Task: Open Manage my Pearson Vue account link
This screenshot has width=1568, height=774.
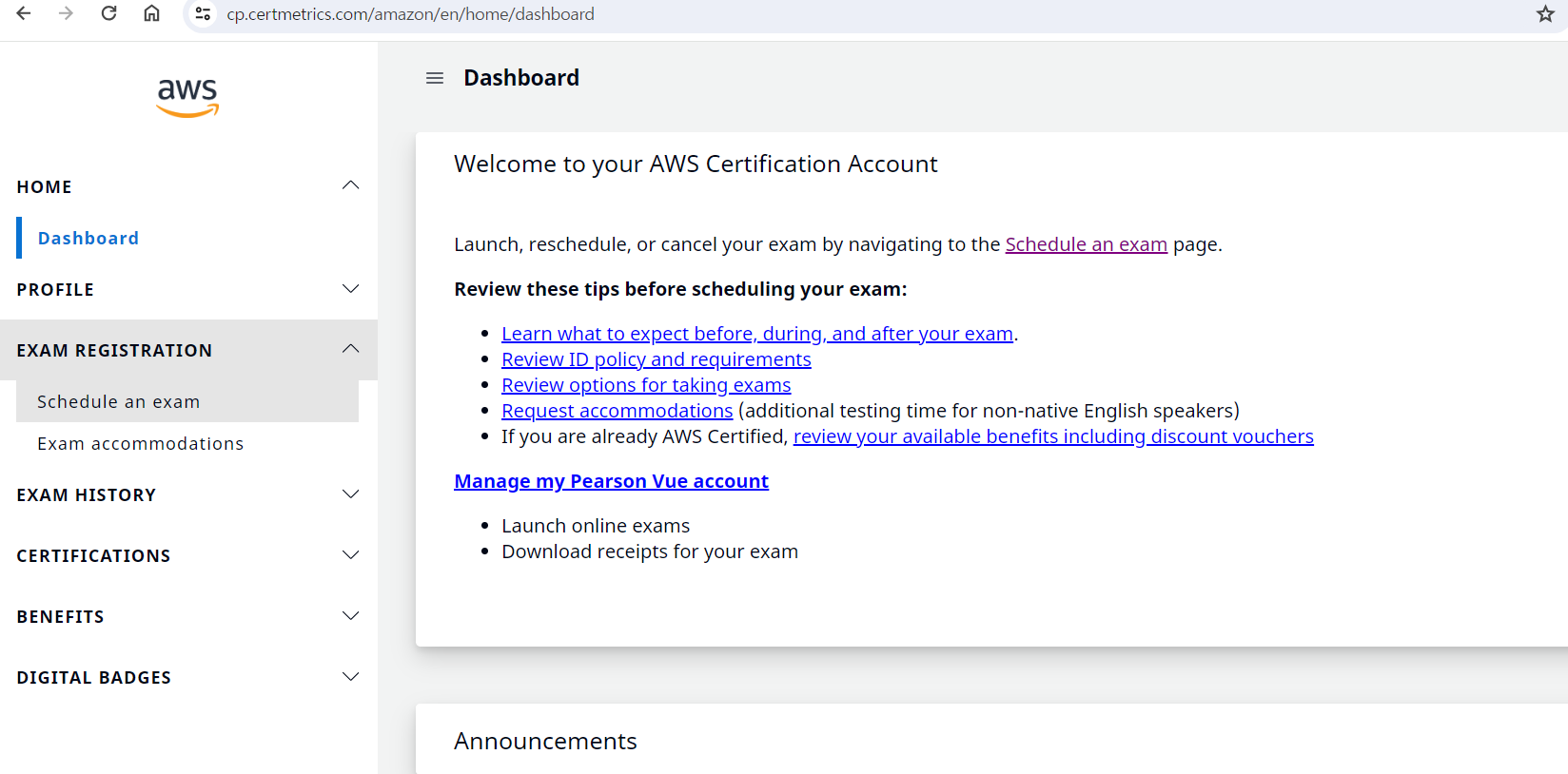Action: tap(611, 481)
